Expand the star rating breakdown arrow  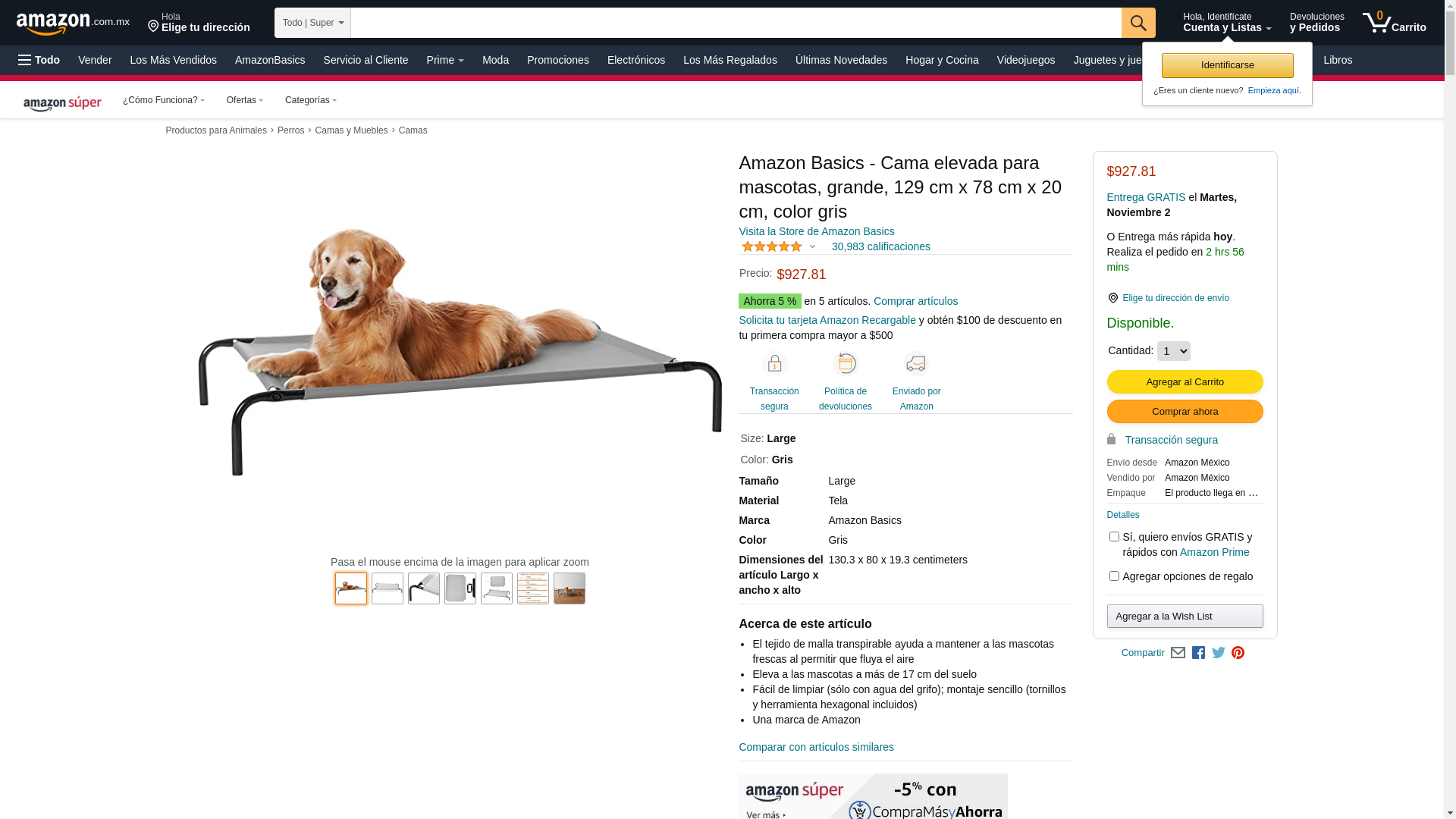tap(812, 246)
